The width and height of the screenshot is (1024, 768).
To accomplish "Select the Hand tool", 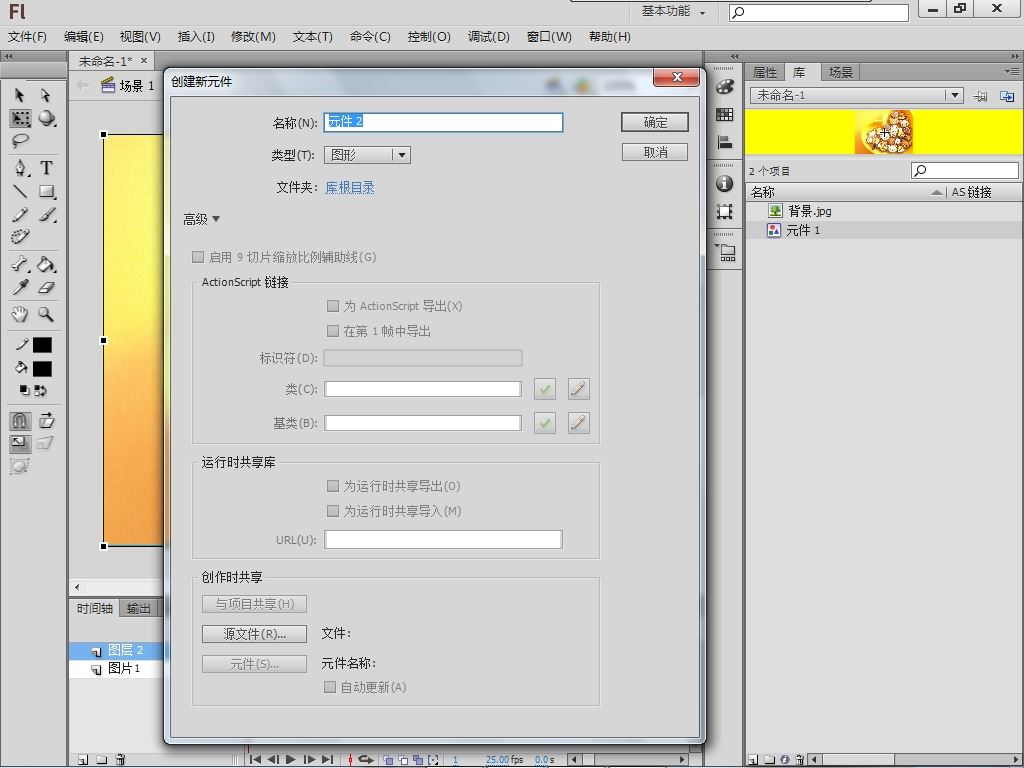I will (20, 314).
